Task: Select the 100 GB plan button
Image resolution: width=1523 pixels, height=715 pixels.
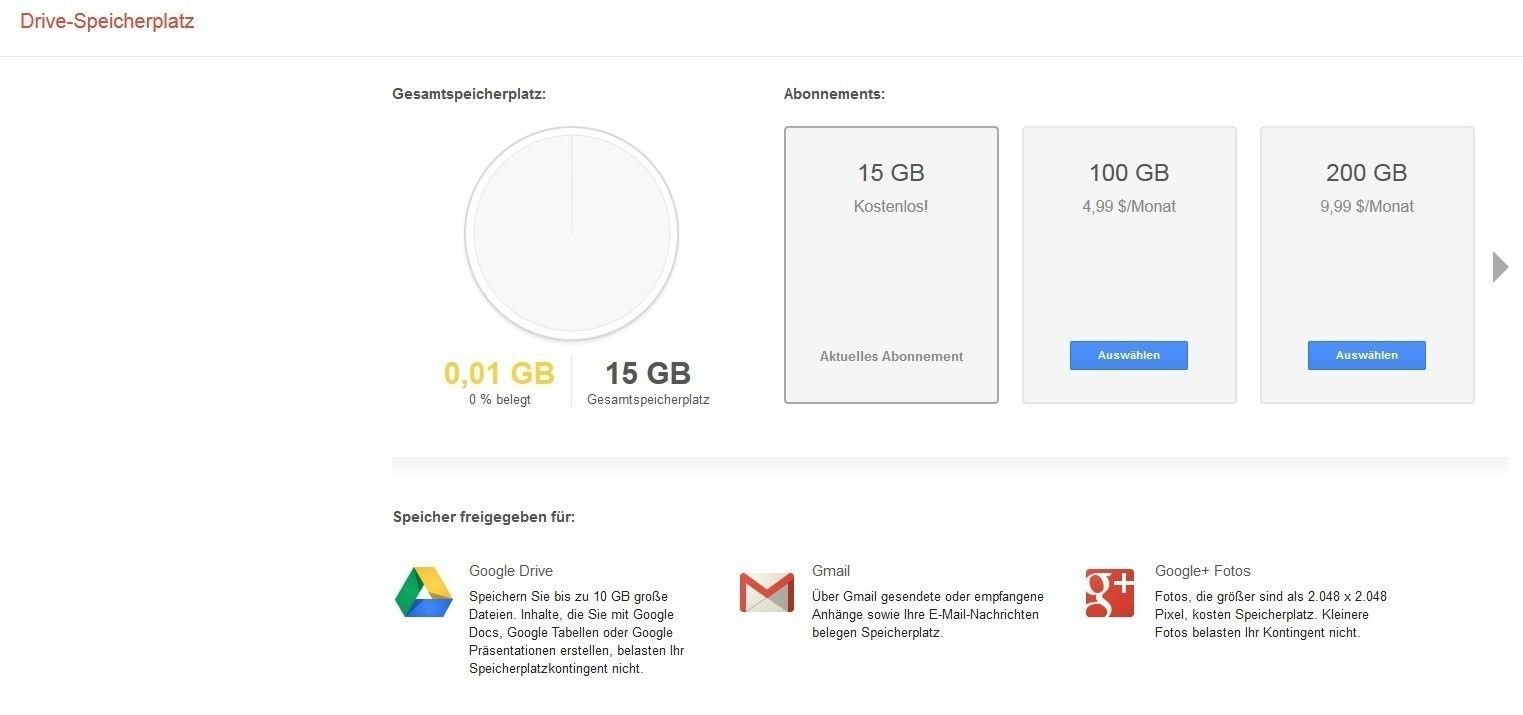Action: tap(1129, 355)
